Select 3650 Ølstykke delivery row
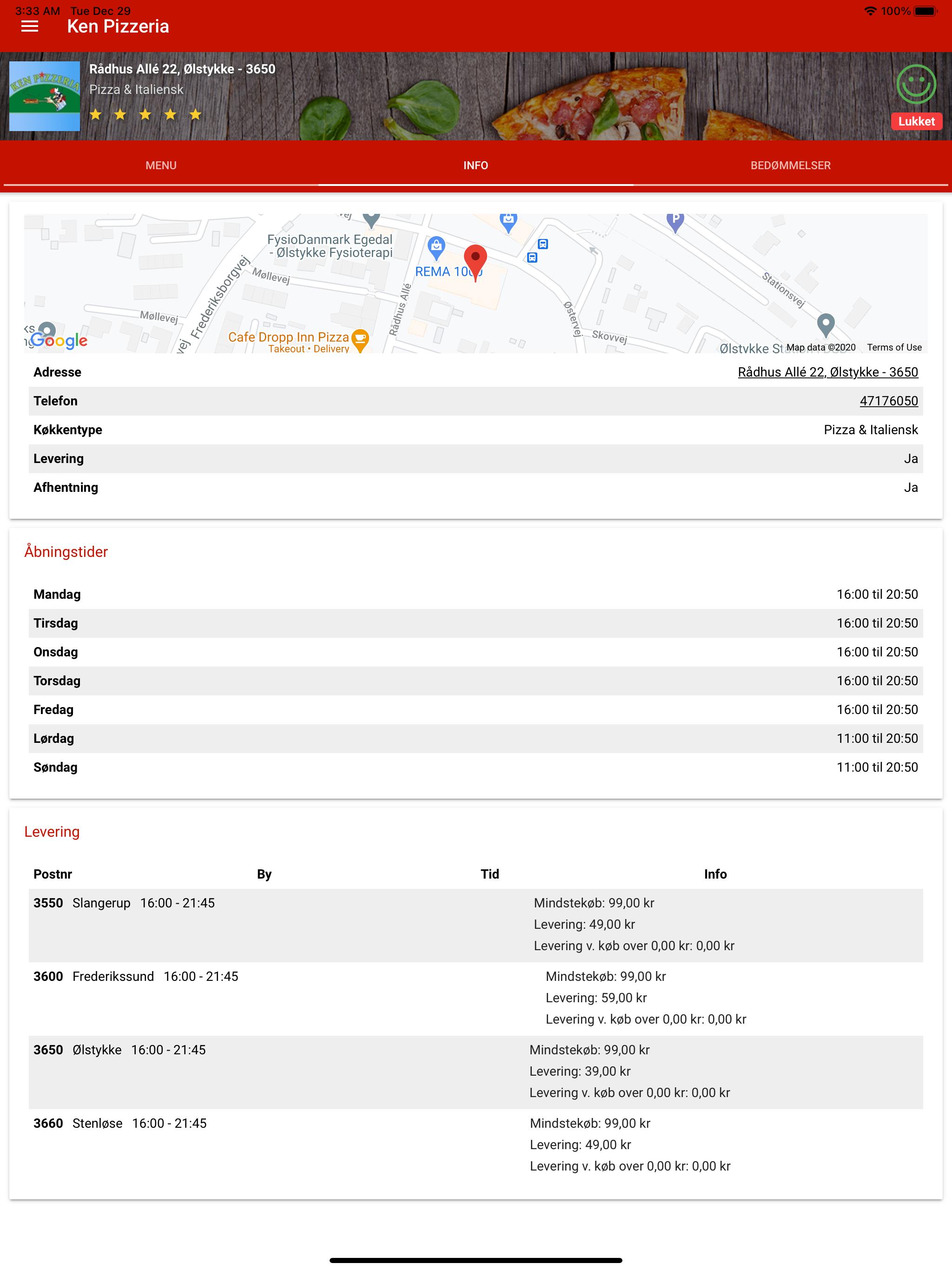The image size is (952, 1270). (x=476, y=1072)
